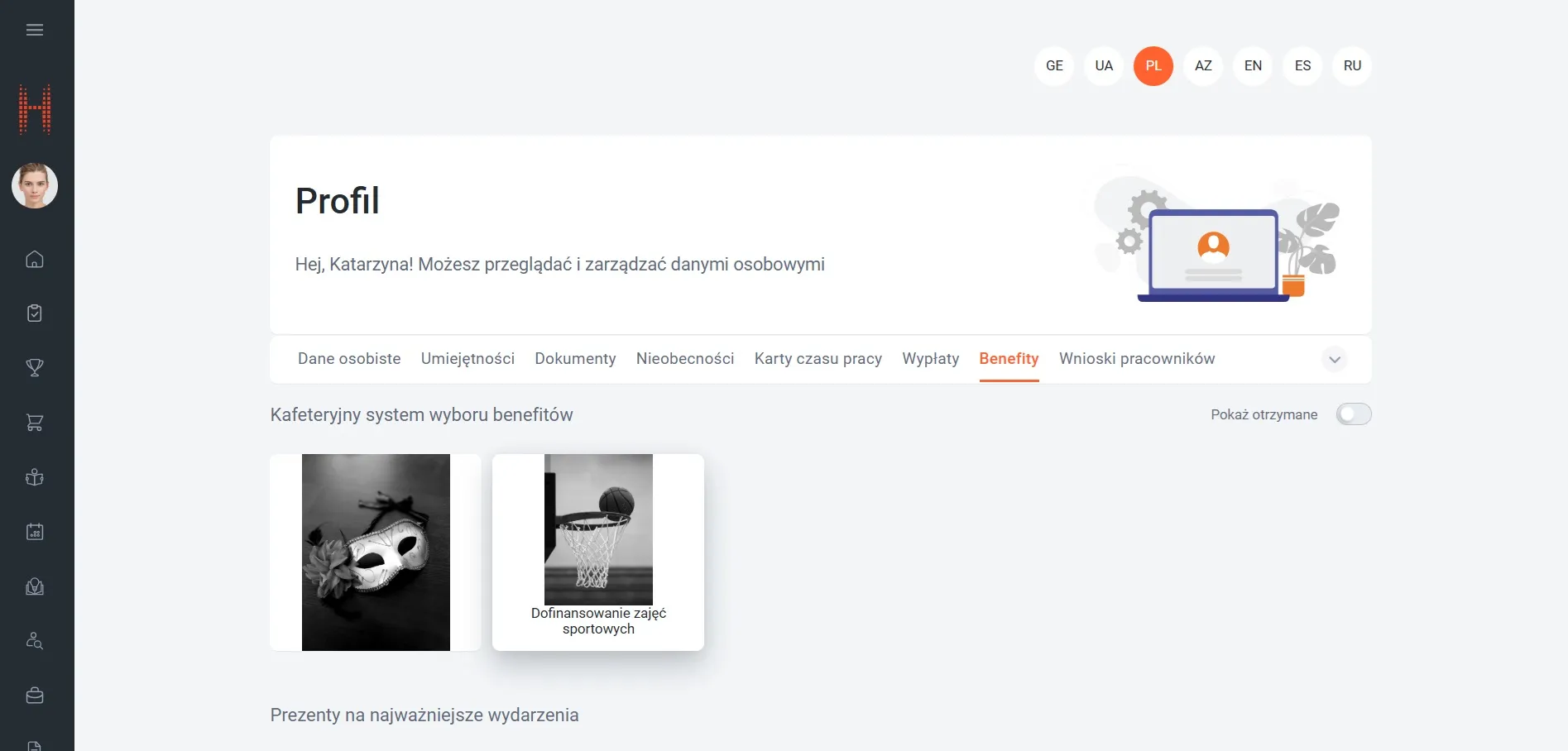Open the Dokumenty tab
Image resolution: width=1568 pixels, height=751 pixels.
pyautogui.click(x=575, y=359)
